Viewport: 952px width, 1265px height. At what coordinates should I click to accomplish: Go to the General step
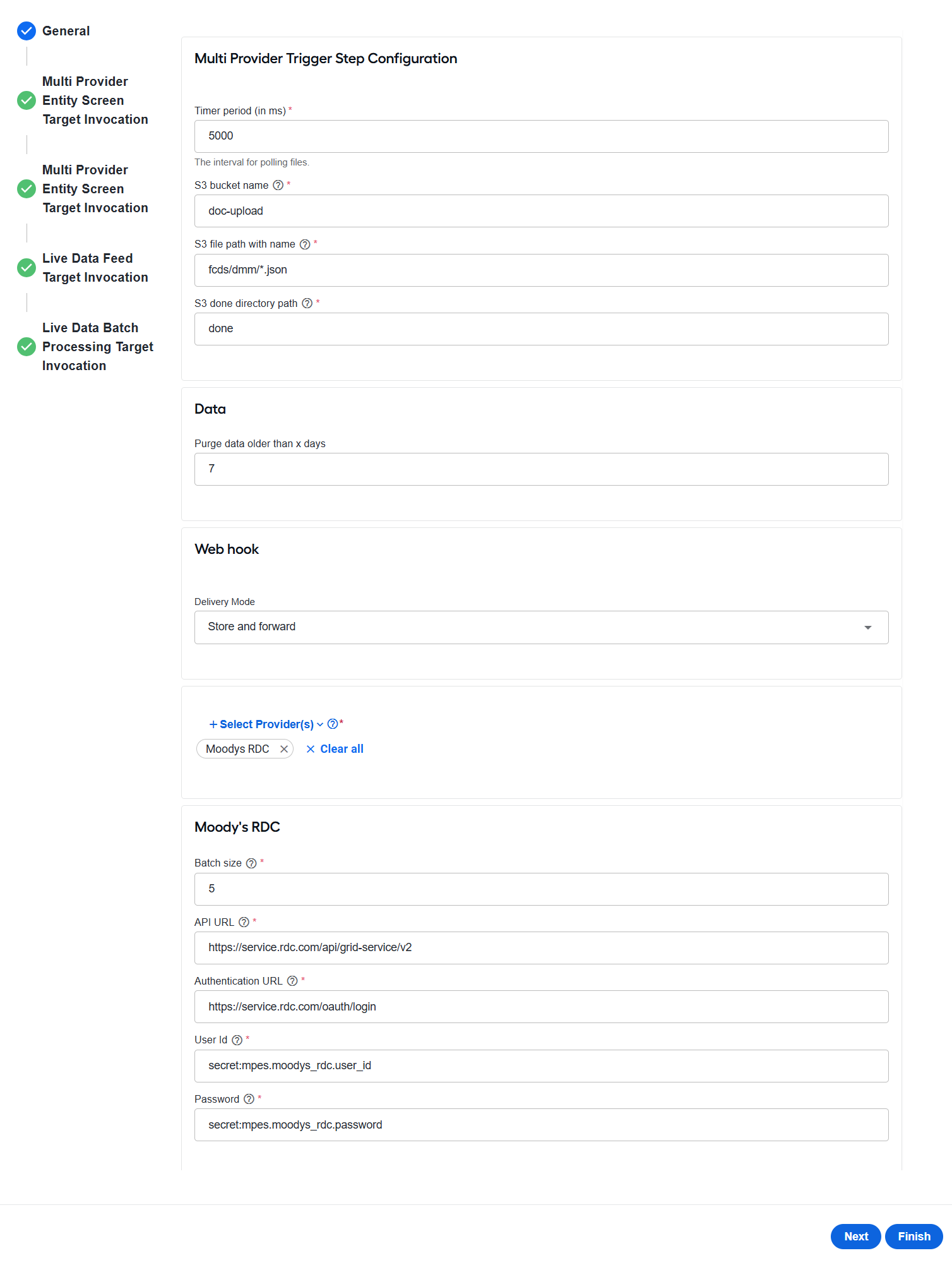pos(66,31)
